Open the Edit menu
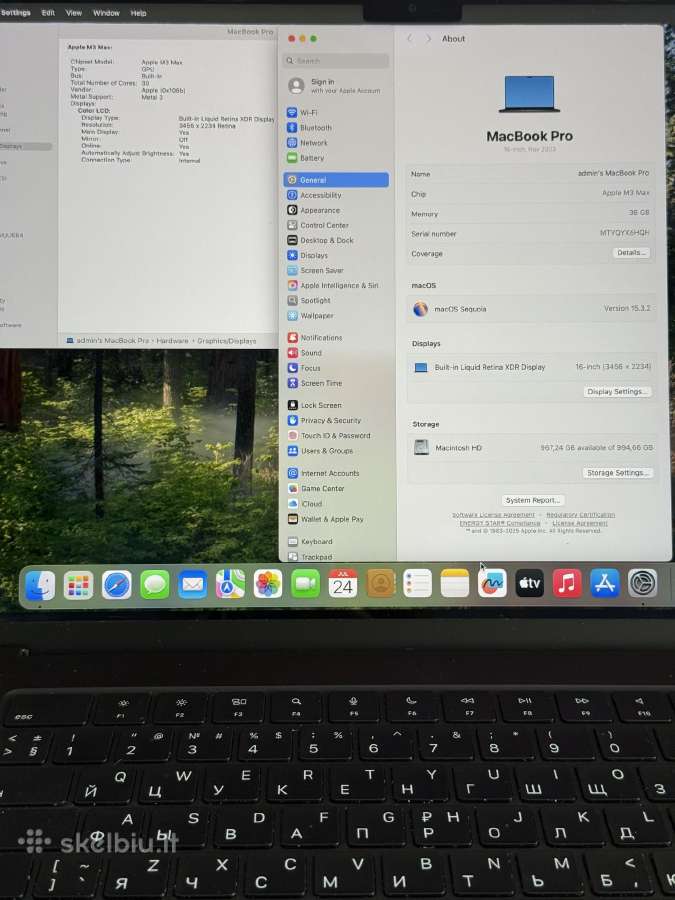This screenshot has height=900, width=675. click(48, 13)
